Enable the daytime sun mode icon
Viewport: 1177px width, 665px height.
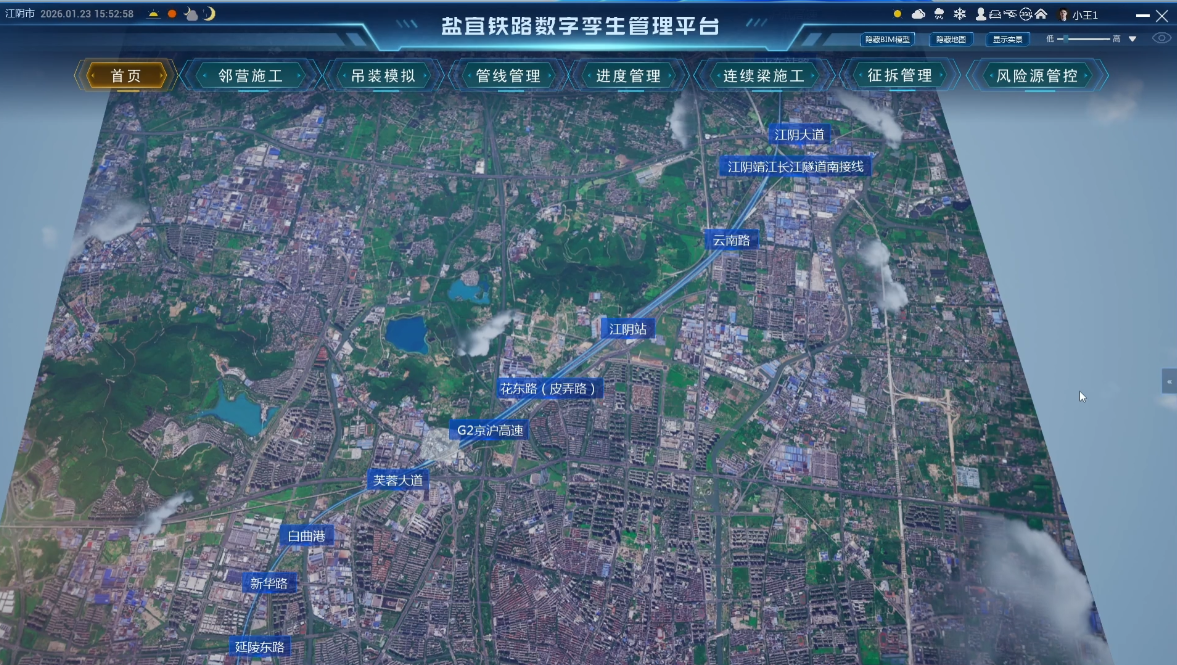click(172, 13)
